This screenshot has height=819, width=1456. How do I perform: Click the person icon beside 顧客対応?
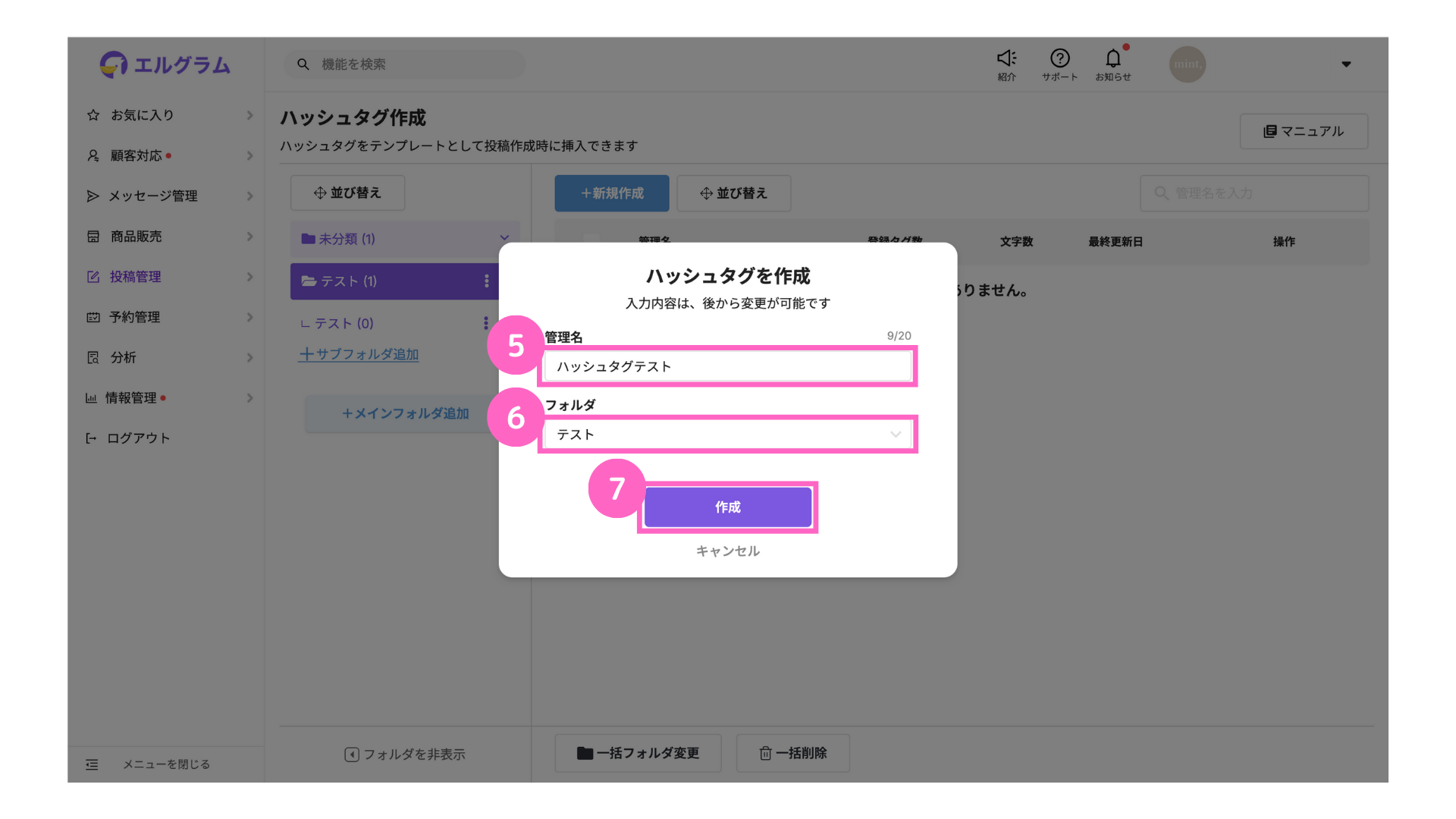click(x=93, y=155)
